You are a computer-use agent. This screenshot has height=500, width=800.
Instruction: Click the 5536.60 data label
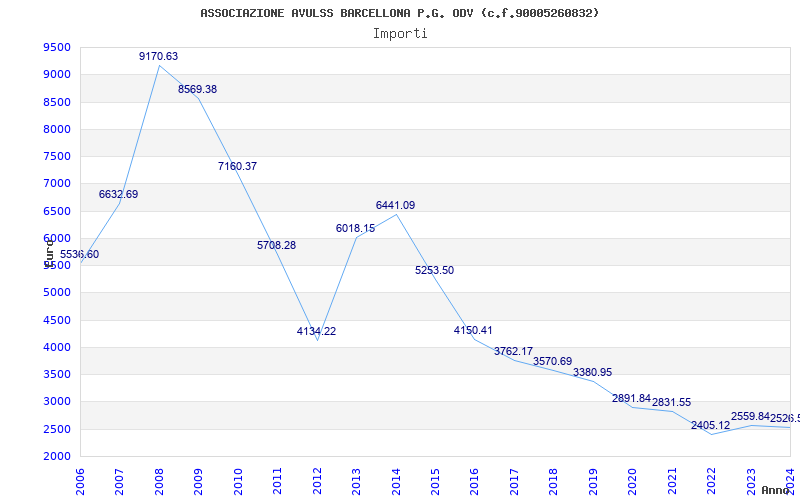pos(80,255)
